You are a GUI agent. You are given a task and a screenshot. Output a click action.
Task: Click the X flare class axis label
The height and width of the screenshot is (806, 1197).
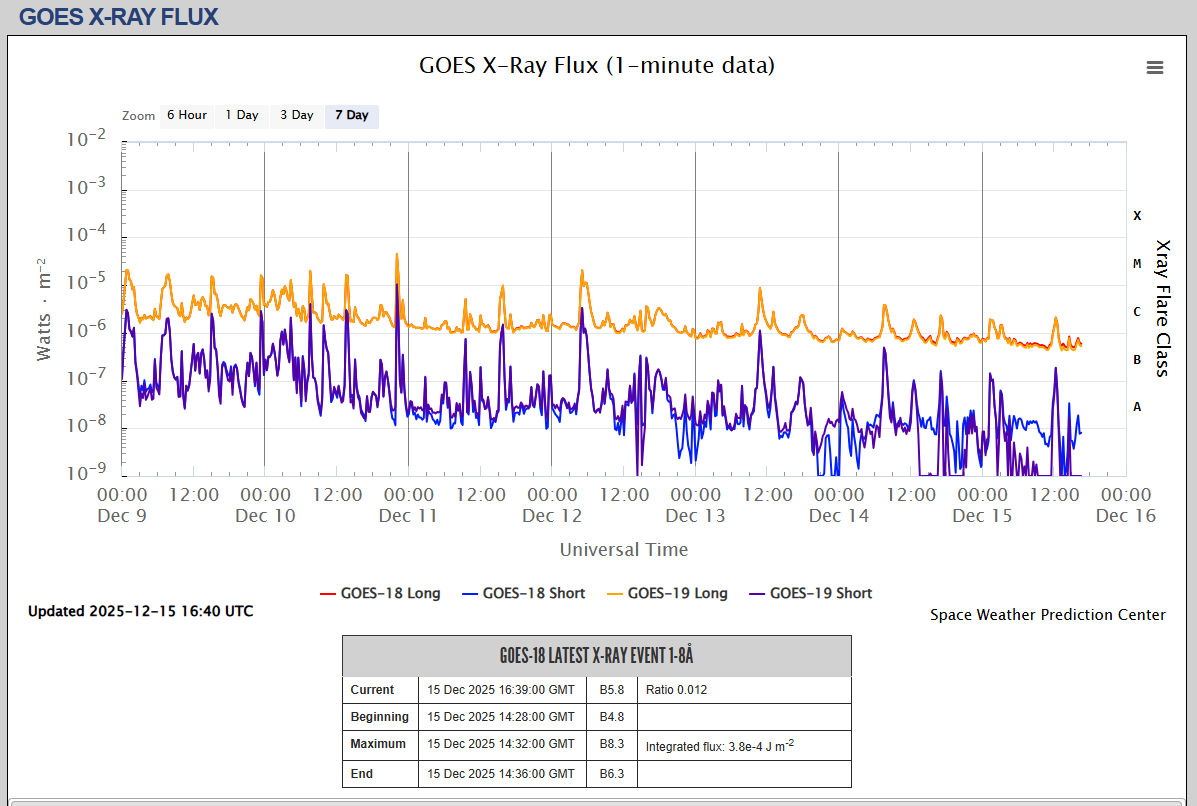(1137, 216)
